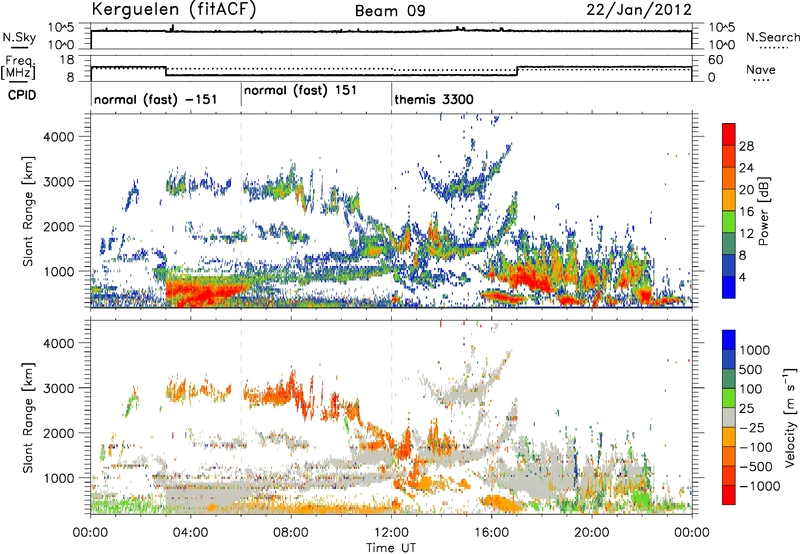
Task: Pick the red top segment of the Power color bar
Action: (729, 135)
